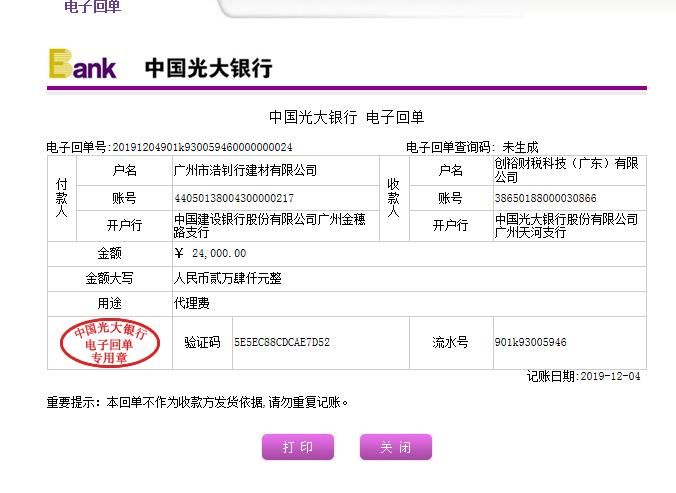
Task: Click payee bank 中国光大银行股份有限公司广州天河支行
Action: [566, 226]
